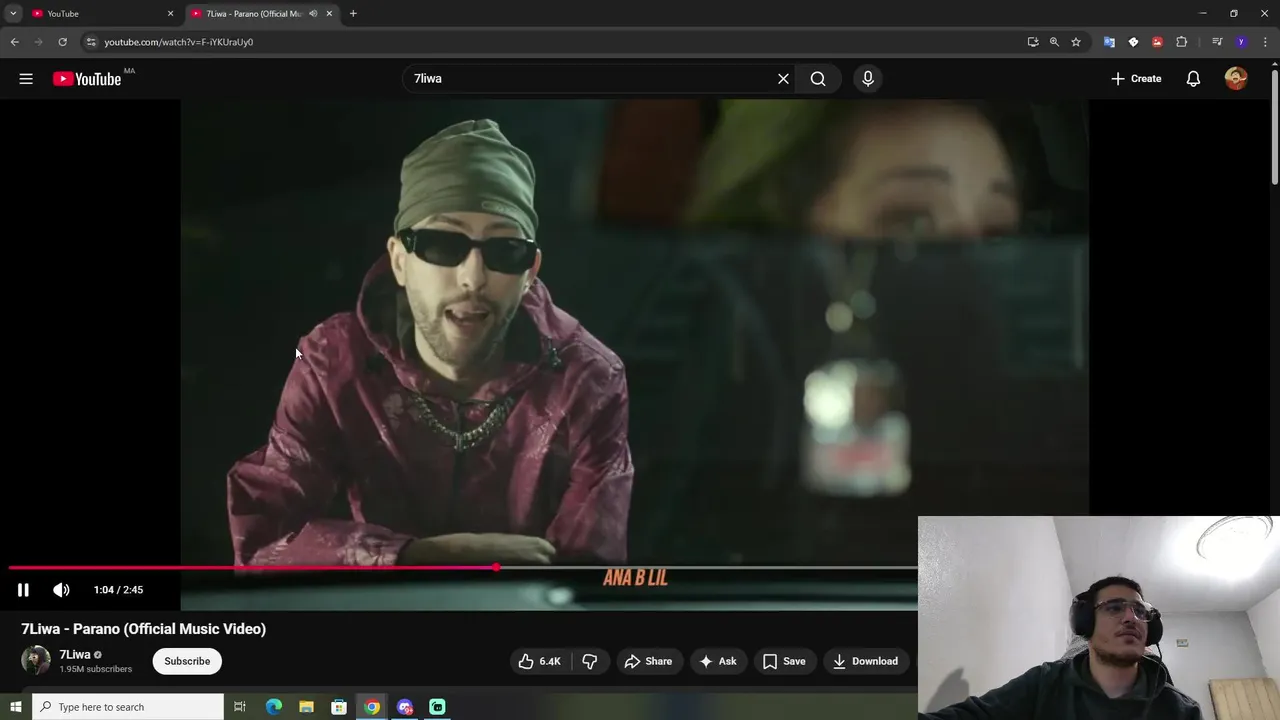Open the purple gamepad app on taskbar

(x=405, y=707)
